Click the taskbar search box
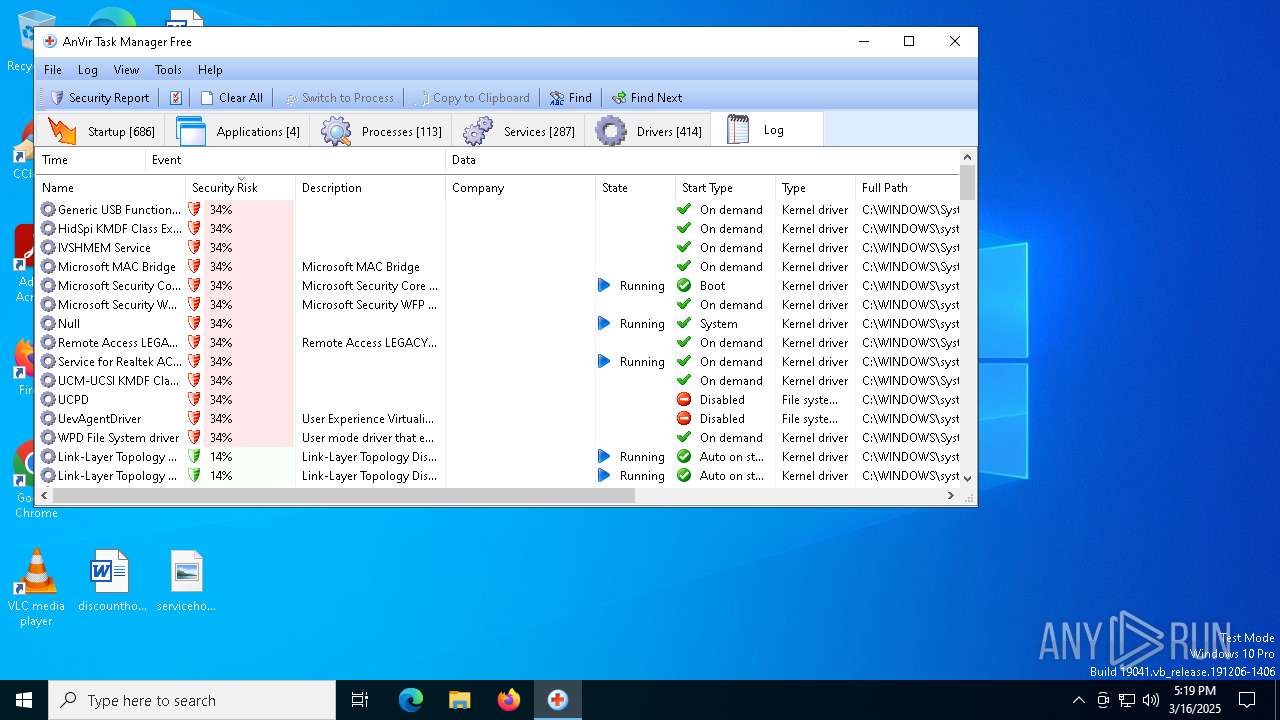Viewport: 1280px width, 720px height. click(192, 700)
